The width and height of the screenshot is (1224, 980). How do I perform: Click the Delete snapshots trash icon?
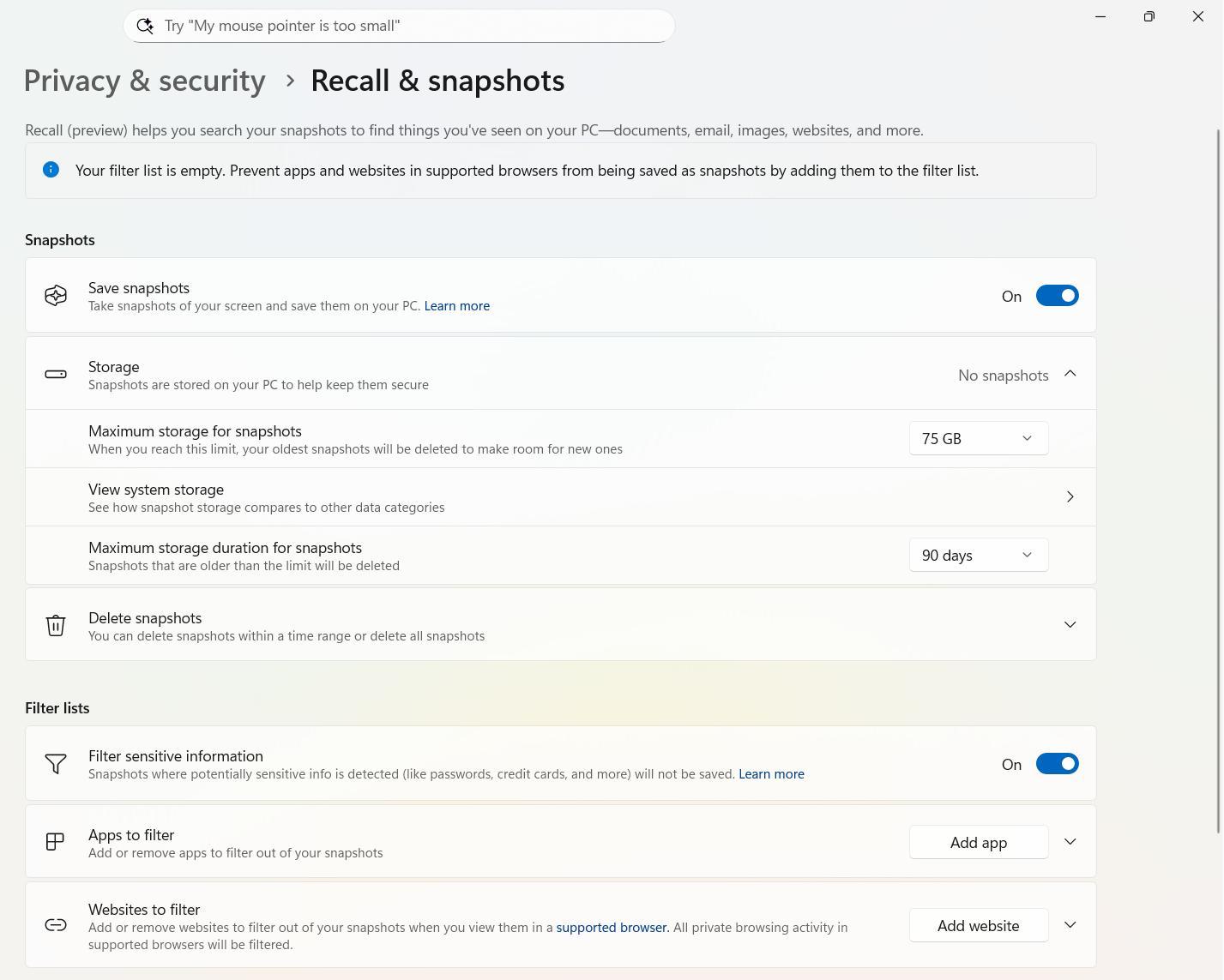click(56, 625)
